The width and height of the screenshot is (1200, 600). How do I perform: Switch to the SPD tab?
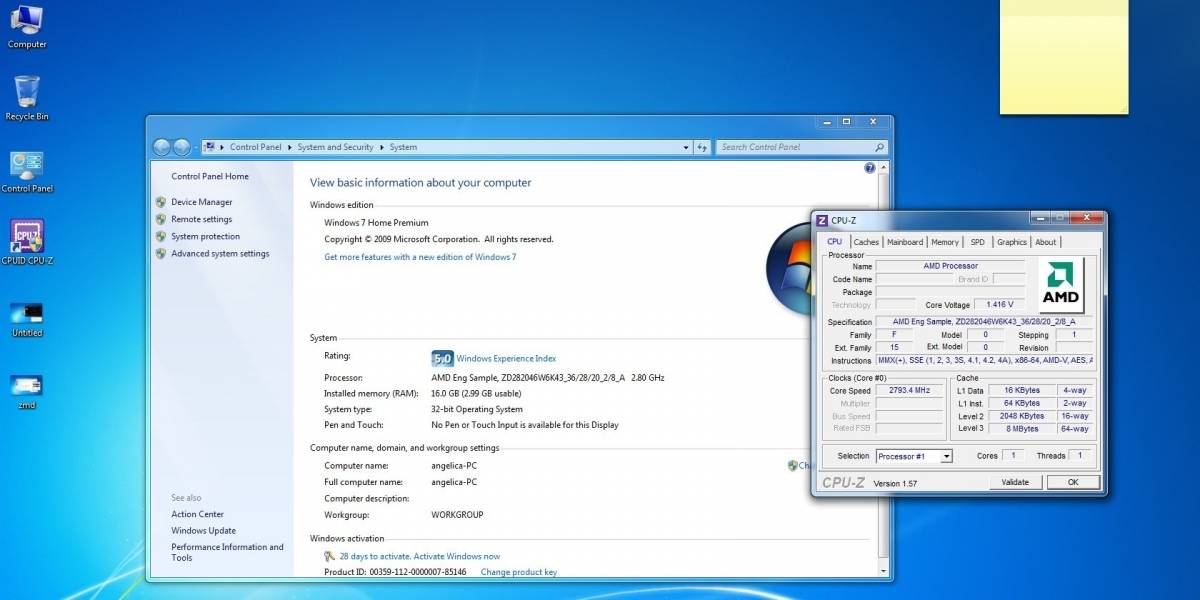tap(977, 242)
